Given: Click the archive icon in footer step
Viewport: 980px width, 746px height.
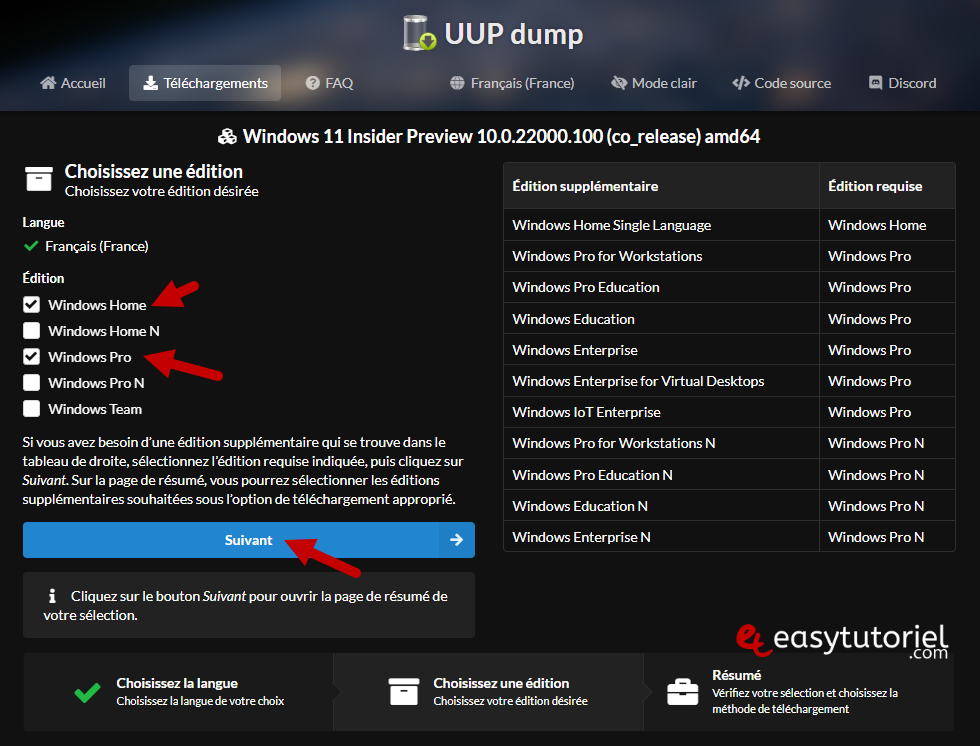Looking at the screenshot, I should (404, 691).
